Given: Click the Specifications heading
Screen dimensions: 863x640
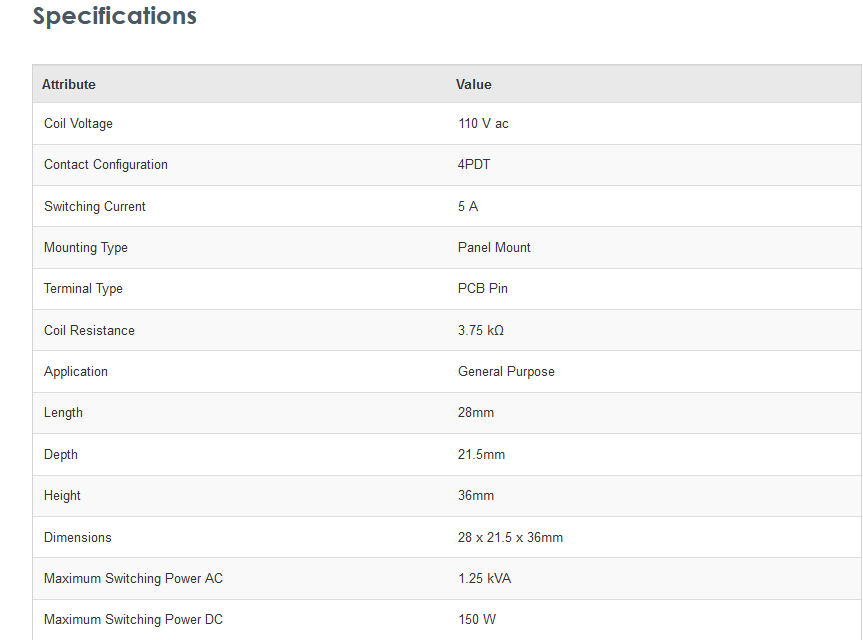Looking at the screenshot, I should (115, 17).
